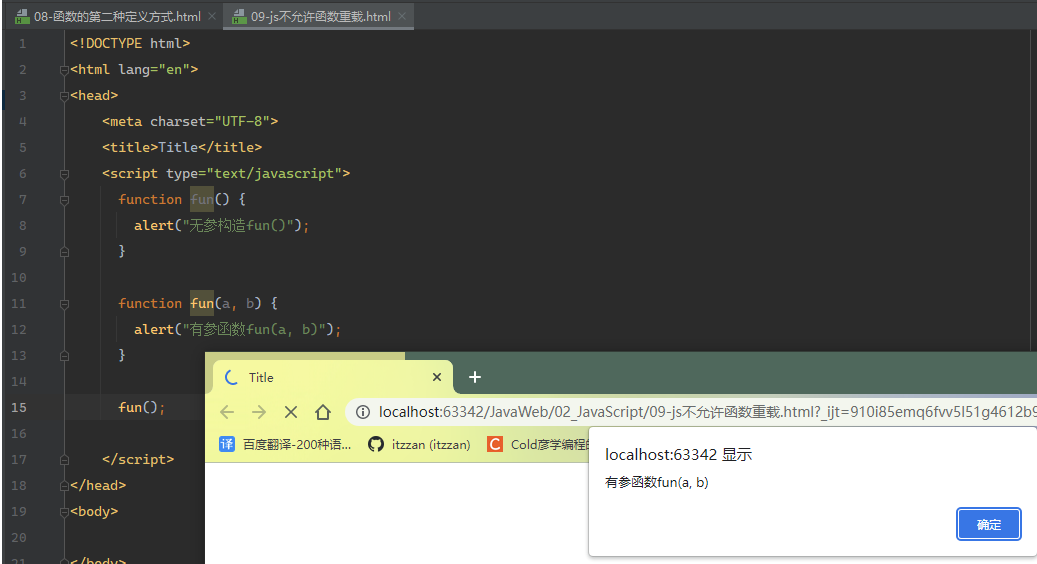Fold the first fun() function on line 7

(64, 200)
